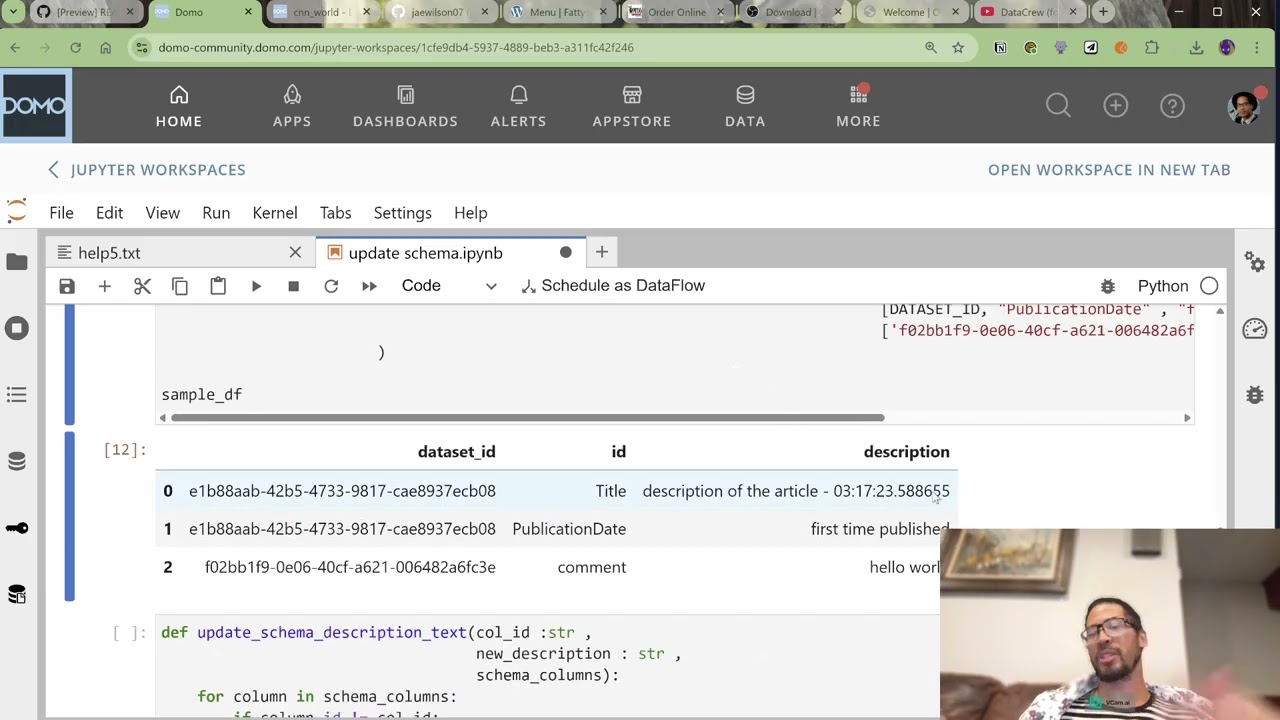
Task: Open the database icon in left sidebar
Action: [17, 461]
